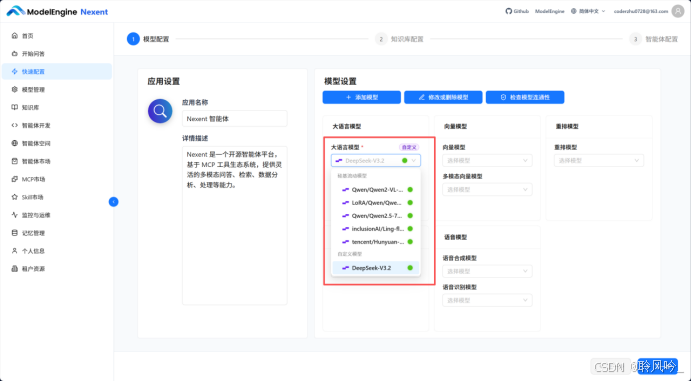Choose the Qwen/Qwen2.5-7 model option
The width and height of the screenshot is (692, 381).
[x=376, y=216]
